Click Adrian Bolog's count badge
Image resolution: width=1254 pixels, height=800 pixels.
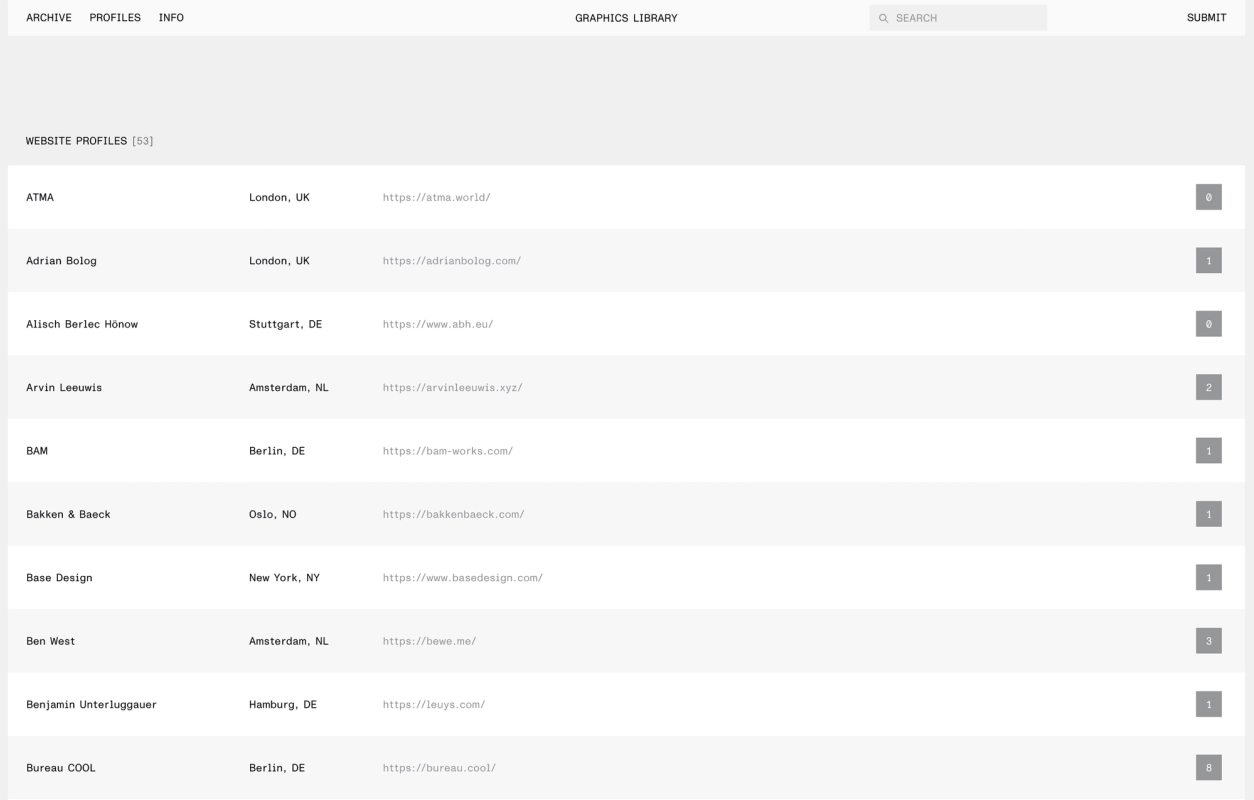[x=1208, y=261]
